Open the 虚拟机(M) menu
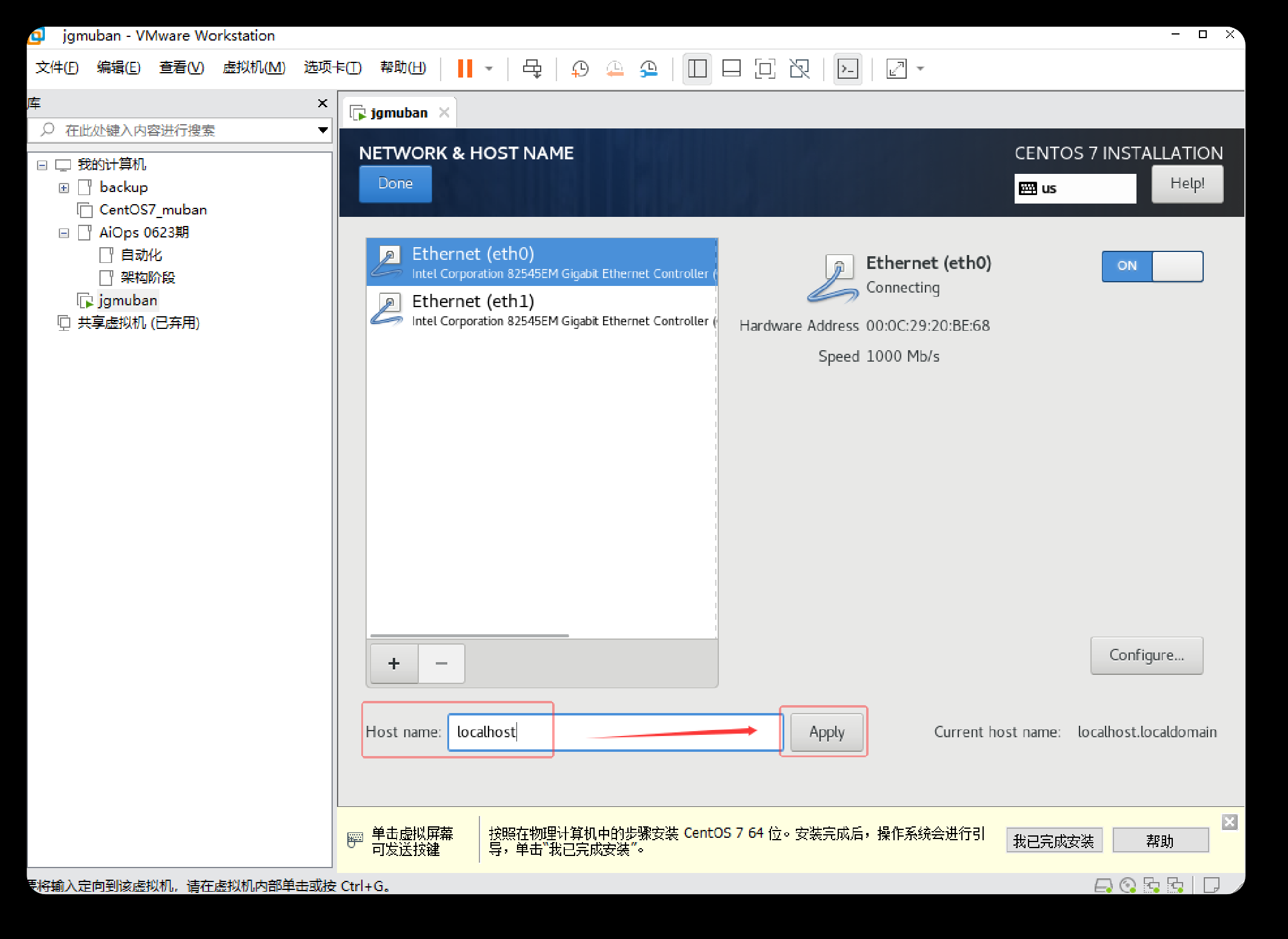 (x=254, y=67)
